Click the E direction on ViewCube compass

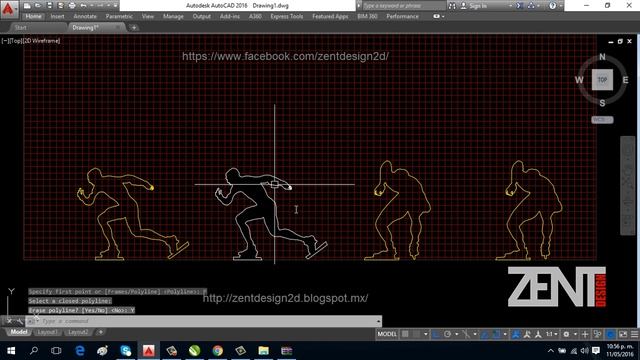[x=625, y=80]
